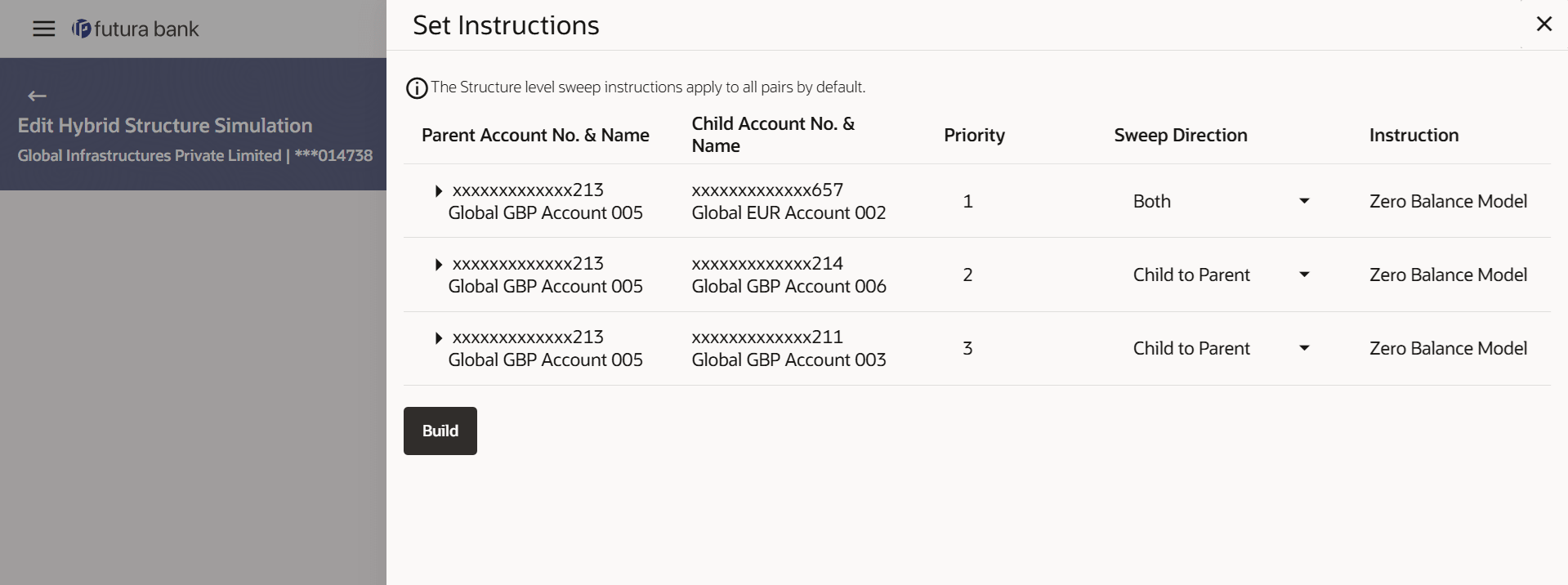1568x585 pixels.
Task: Close the Set Instructions panel
Action: pyautogui.click(x=1543, y=25)
